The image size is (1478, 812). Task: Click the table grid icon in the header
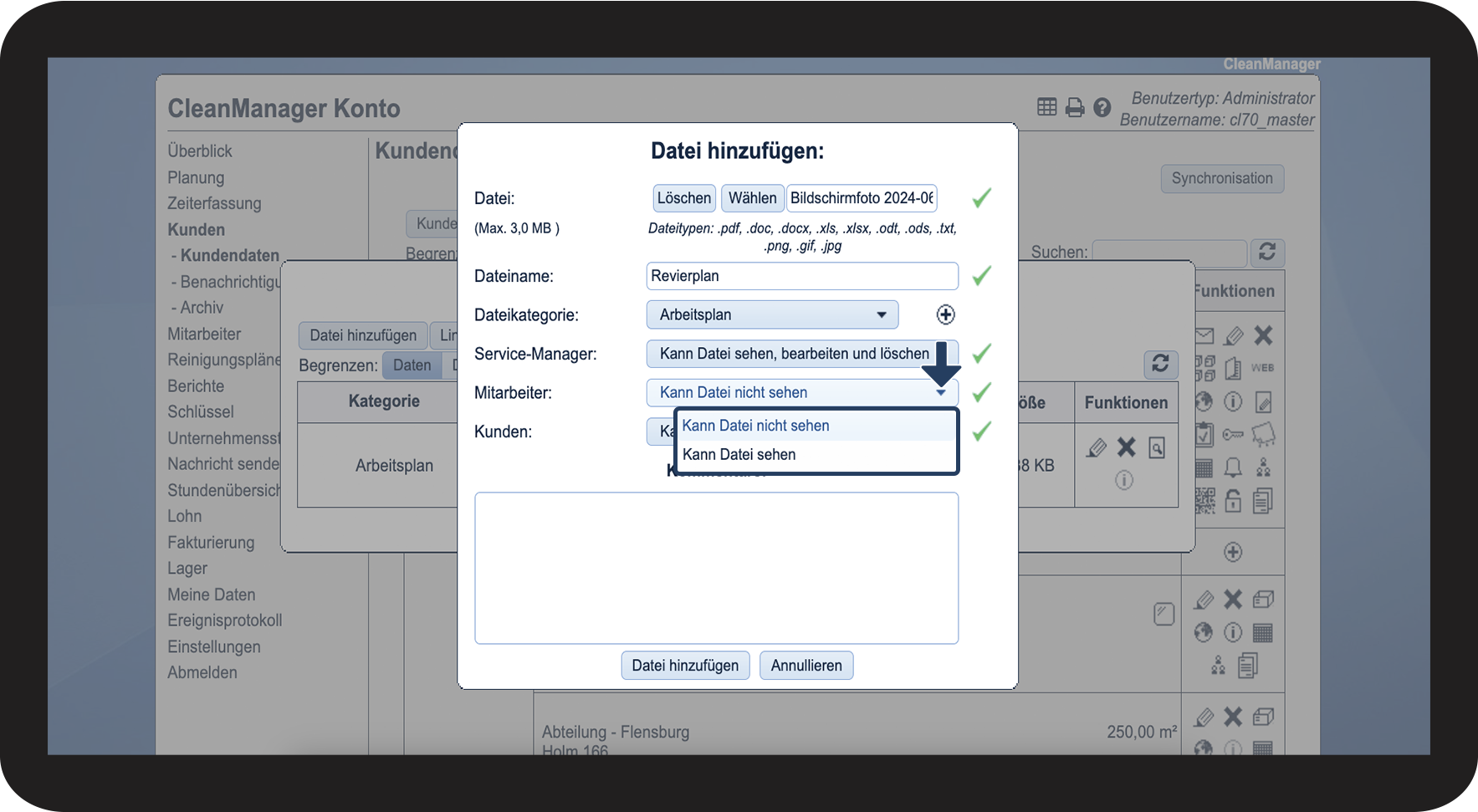1046,107
